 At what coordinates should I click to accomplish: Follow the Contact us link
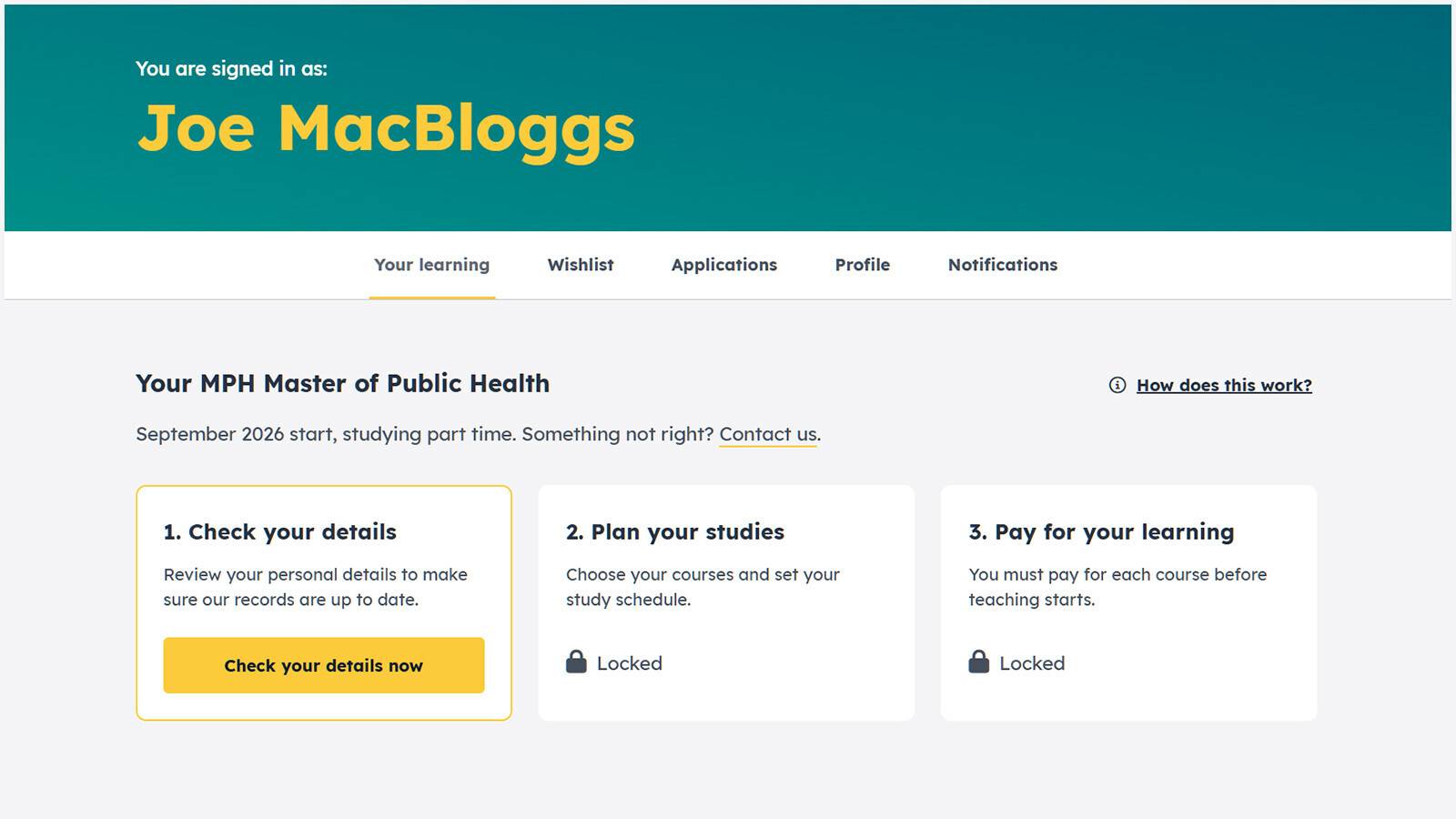768,434
